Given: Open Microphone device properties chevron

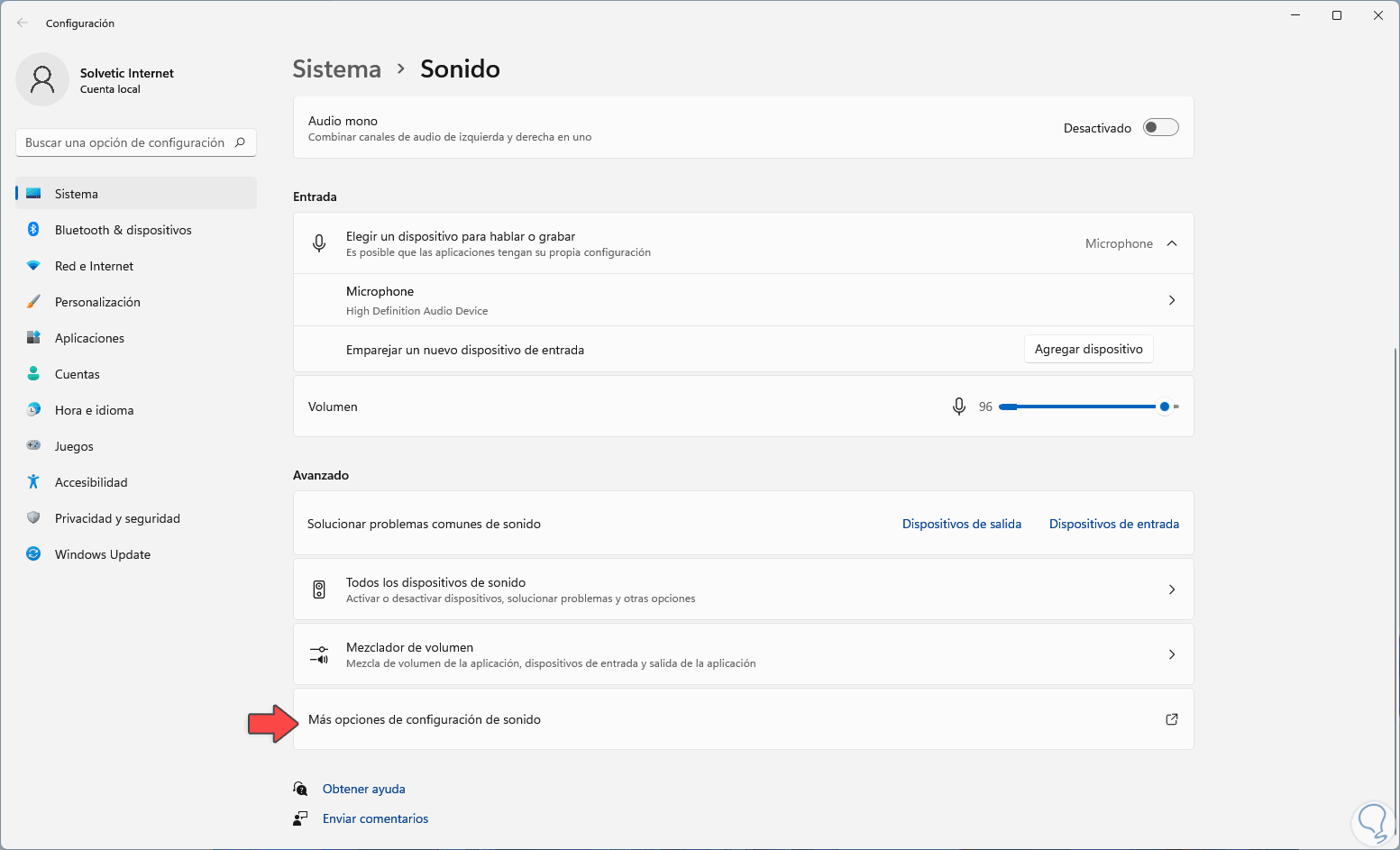Looking at the screenshot, I should [1171, 300].
